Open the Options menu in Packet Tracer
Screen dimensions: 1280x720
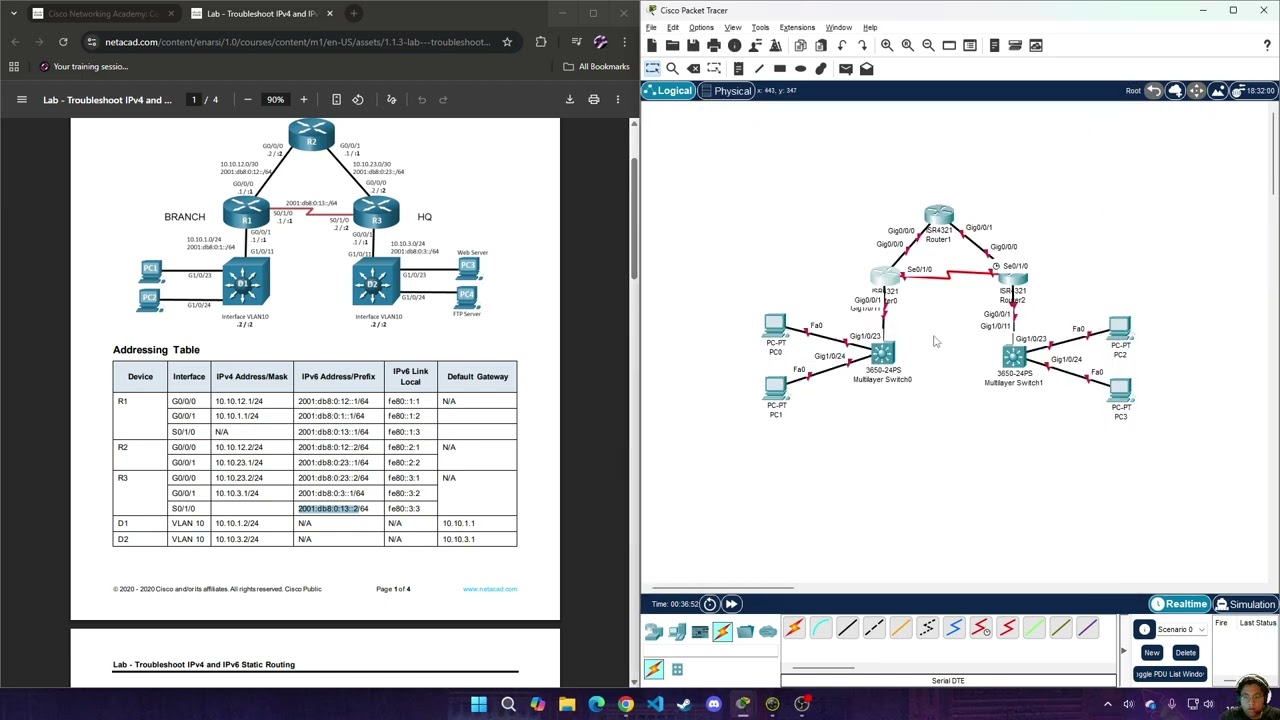tap(701, 27)
